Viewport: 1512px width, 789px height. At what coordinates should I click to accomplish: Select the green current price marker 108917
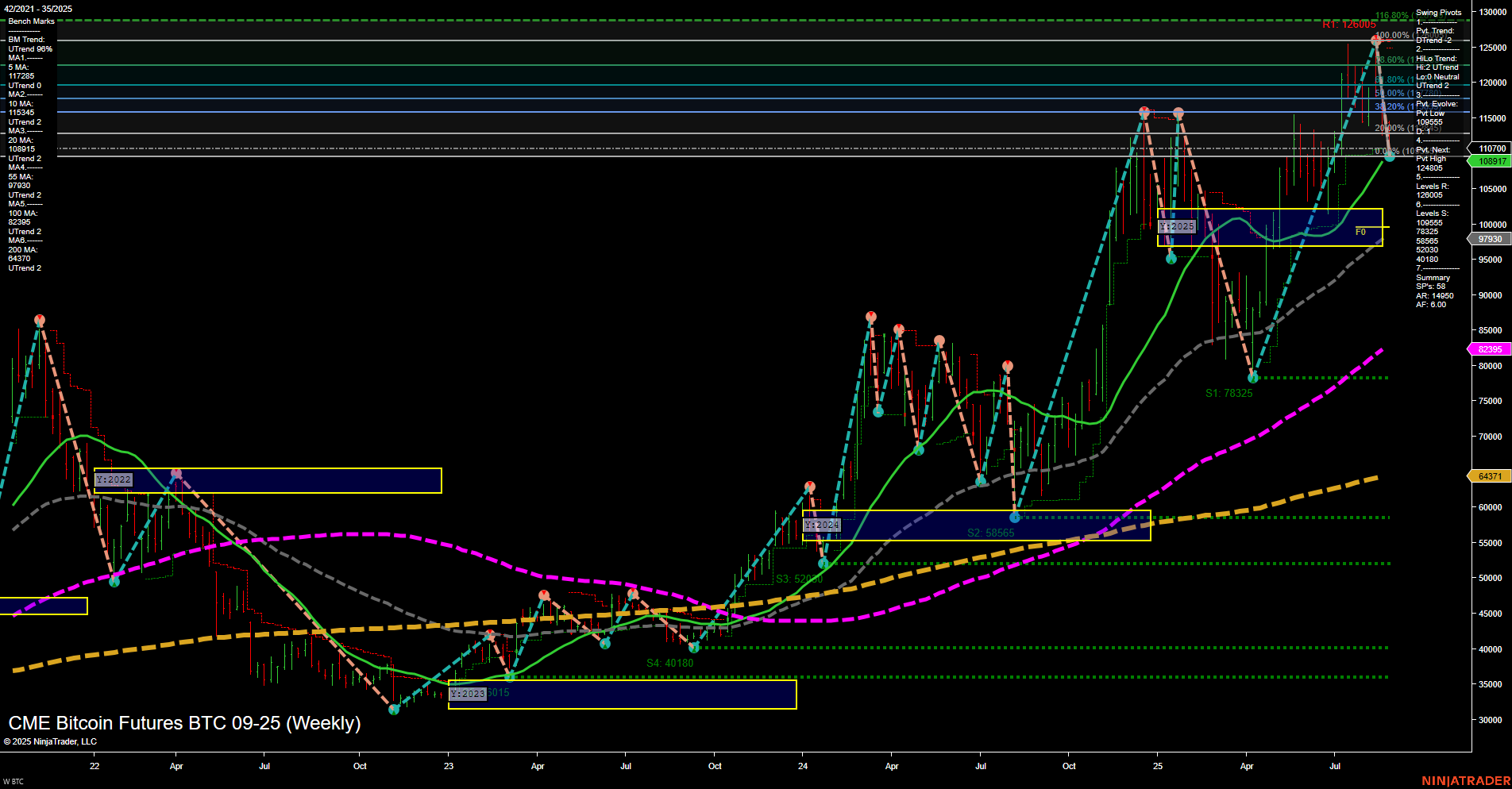click(x=1486, y=161)
